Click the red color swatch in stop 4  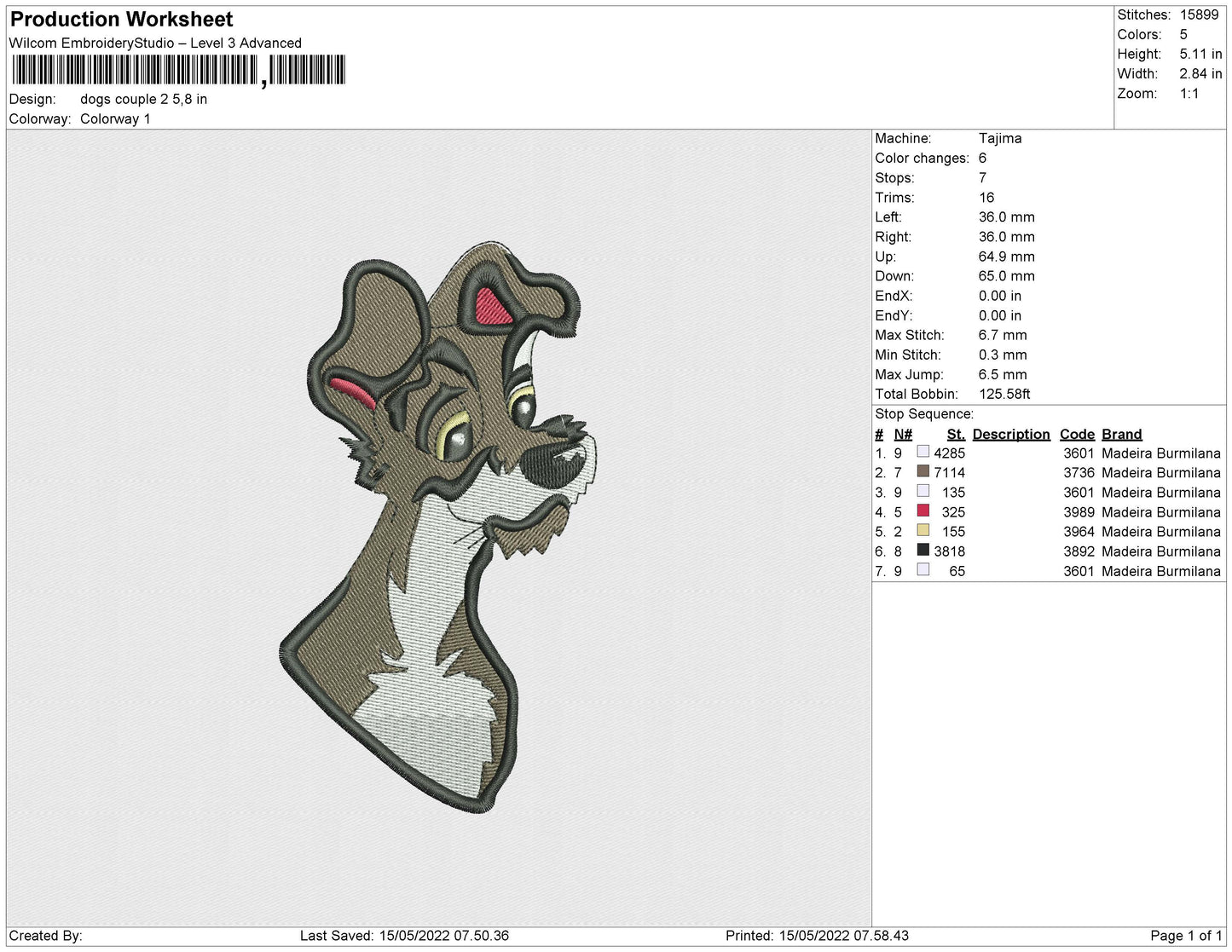tap(923, 511)
